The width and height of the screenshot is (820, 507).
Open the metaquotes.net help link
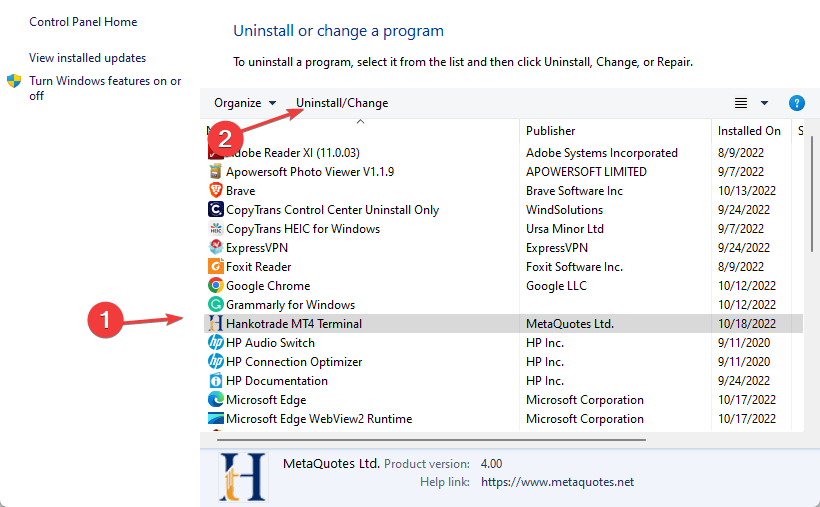click(x=557, y=482)
